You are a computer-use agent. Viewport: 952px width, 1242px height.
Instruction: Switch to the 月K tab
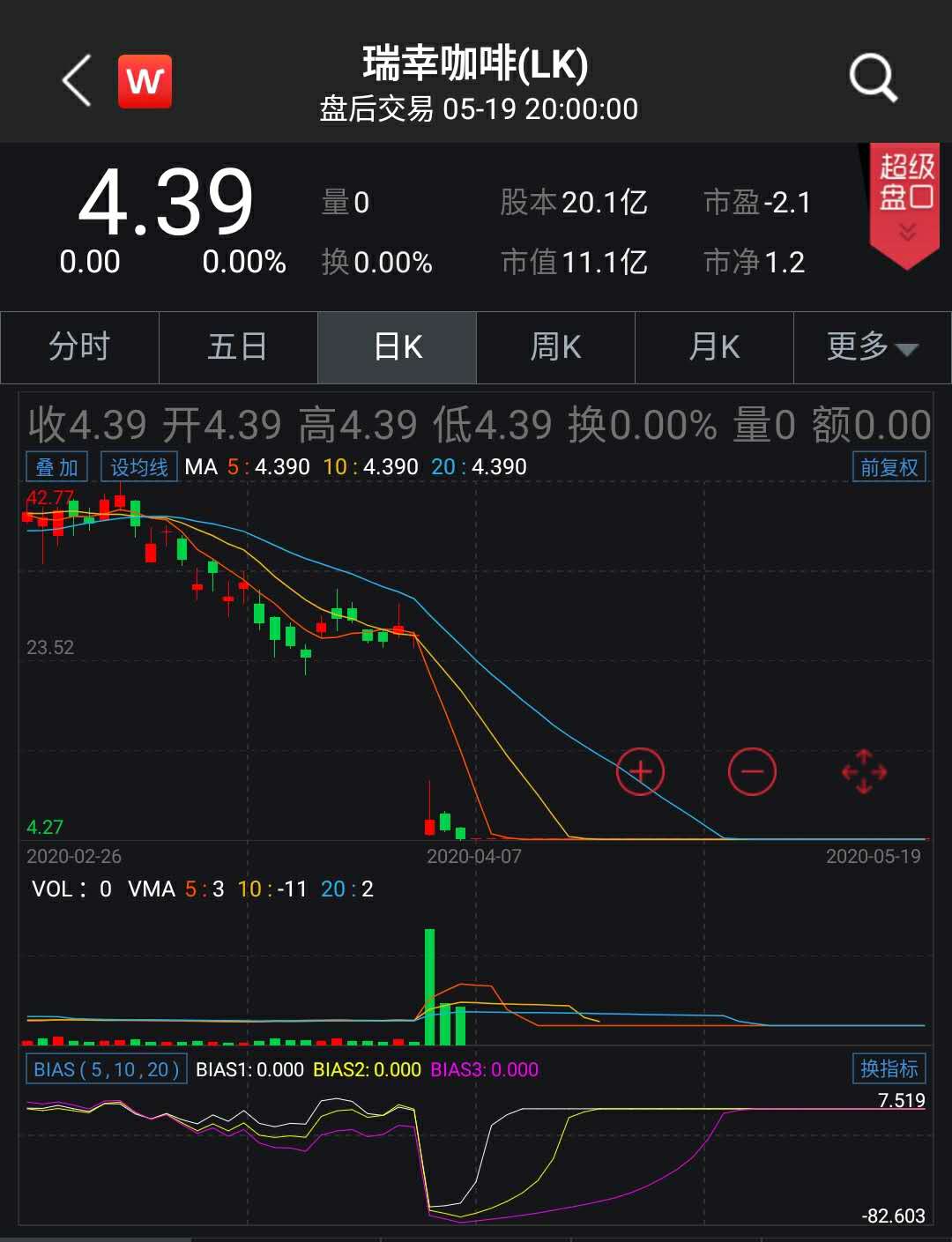click(x=714, y=346)
